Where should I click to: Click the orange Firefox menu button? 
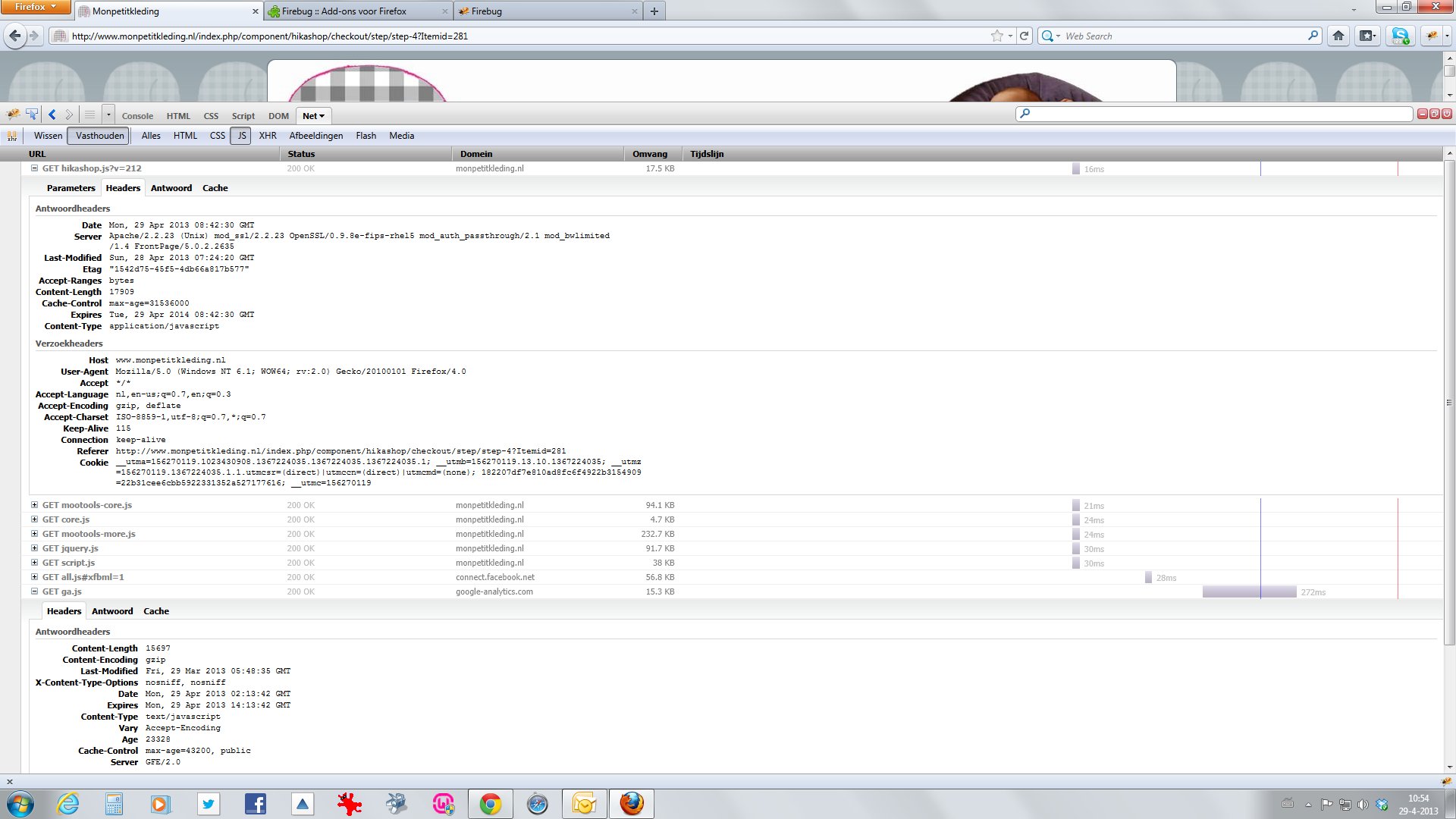(x=36, y=7)
